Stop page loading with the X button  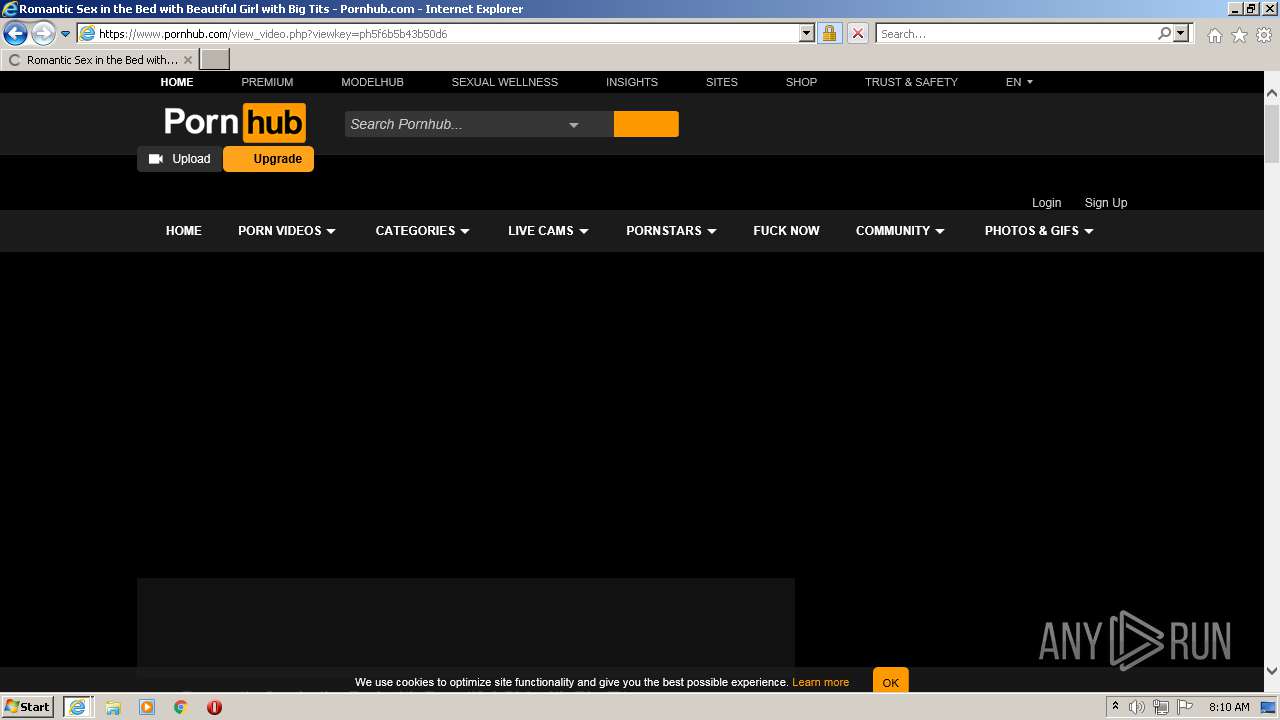[x=858, y=34]
